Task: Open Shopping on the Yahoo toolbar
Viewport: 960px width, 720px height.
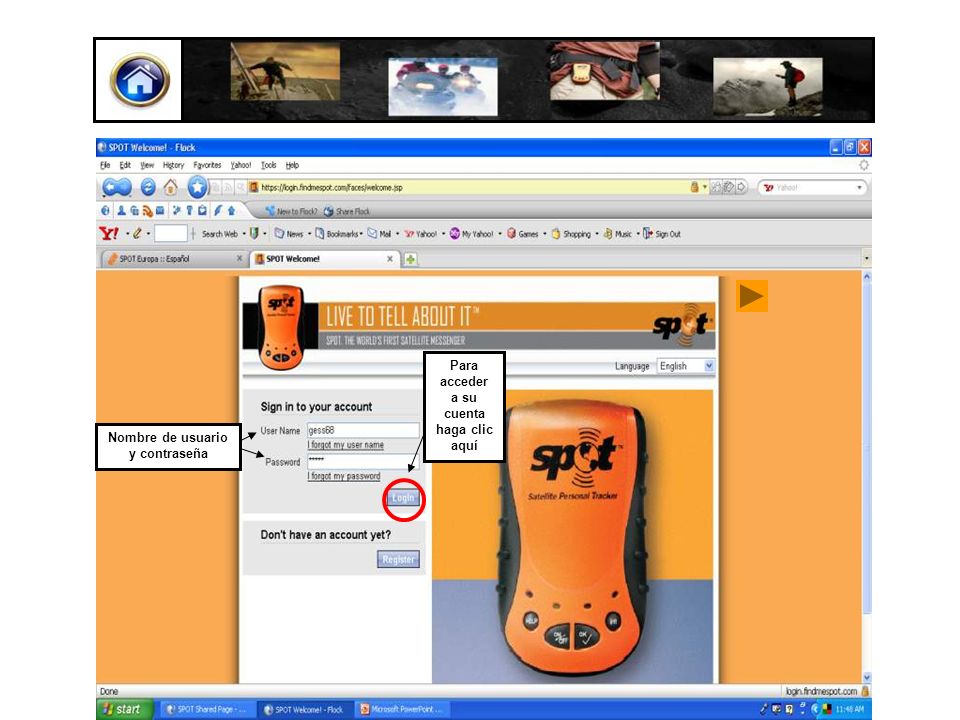Action: (571, 234)
